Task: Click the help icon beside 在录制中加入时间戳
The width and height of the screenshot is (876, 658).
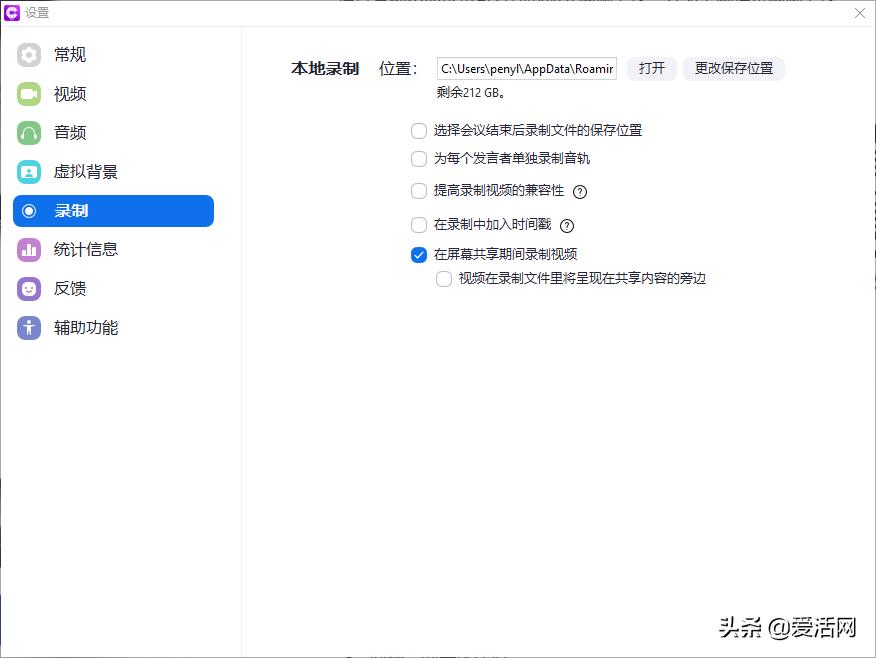Action: click(x=567, y=225)
